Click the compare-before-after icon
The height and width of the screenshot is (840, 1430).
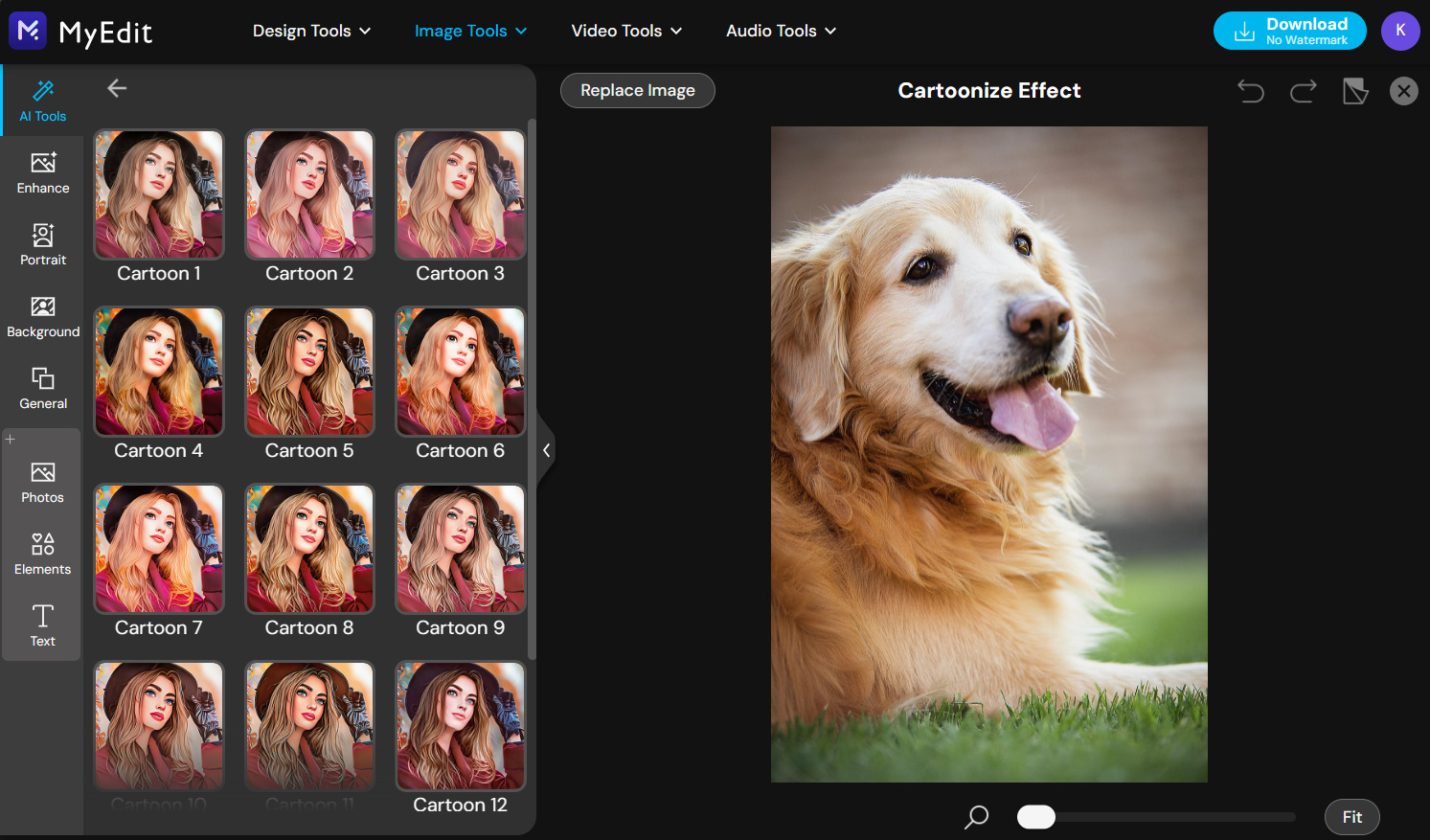(x=1355, y=90)
